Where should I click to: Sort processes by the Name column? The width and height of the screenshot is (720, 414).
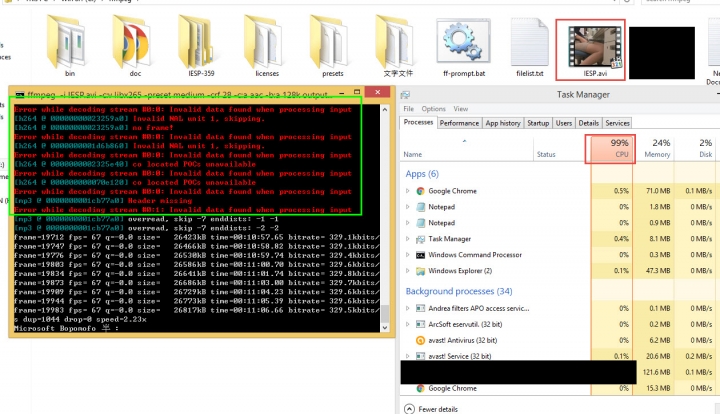[466, 149]
